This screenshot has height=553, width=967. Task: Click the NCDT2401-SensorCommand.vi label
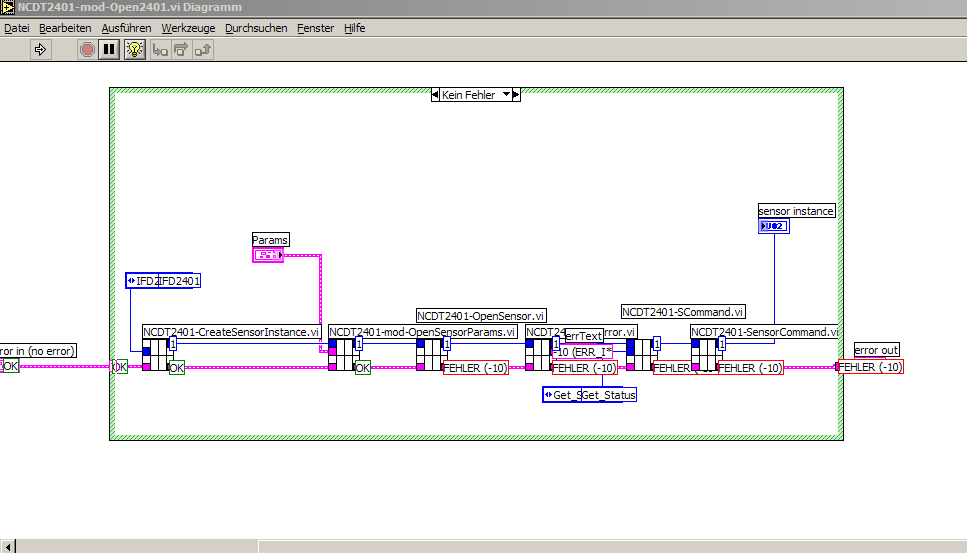765,332
